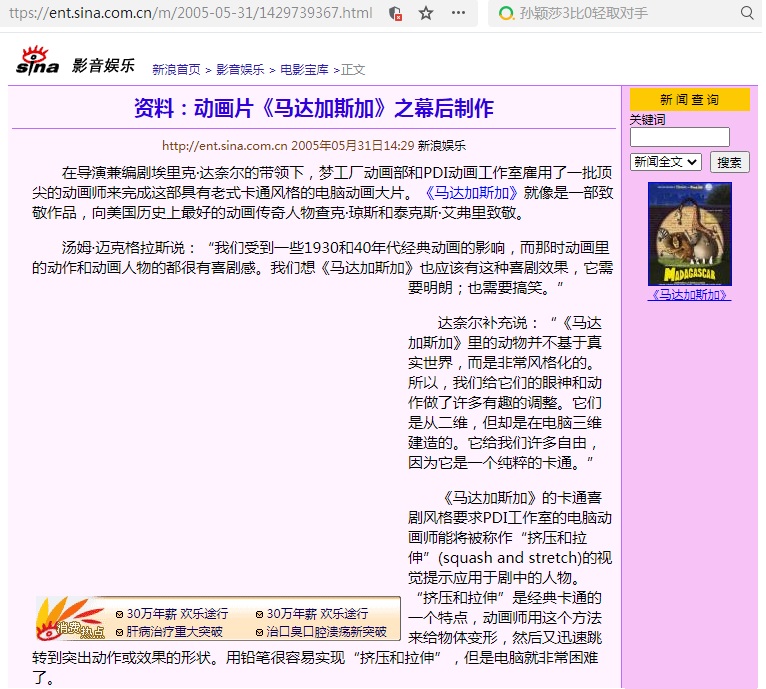Screen dimensions: 766x689
Task: Click the magnifier icon in browser search box
Action: click(747, 13)
